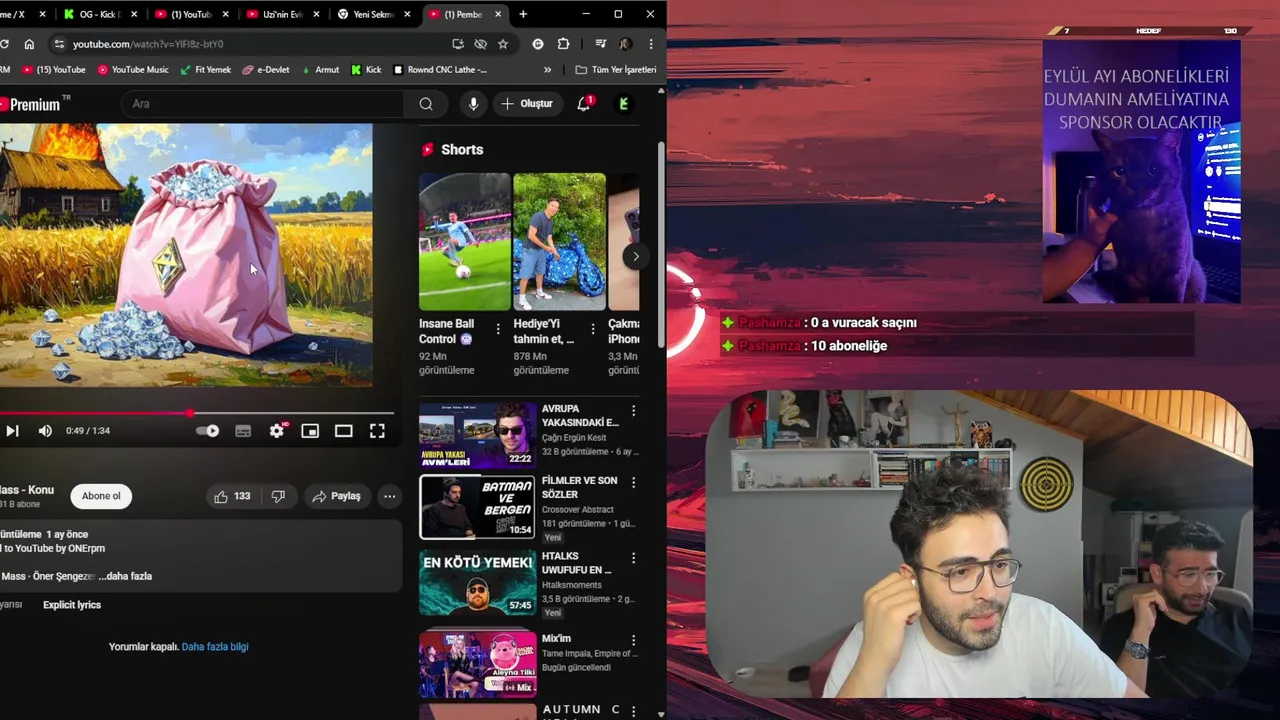The height and width of the screenshot is (720, 1280).
Task: Open Tüm Yer İşaretleri folder
Action: tap(616, 70)
